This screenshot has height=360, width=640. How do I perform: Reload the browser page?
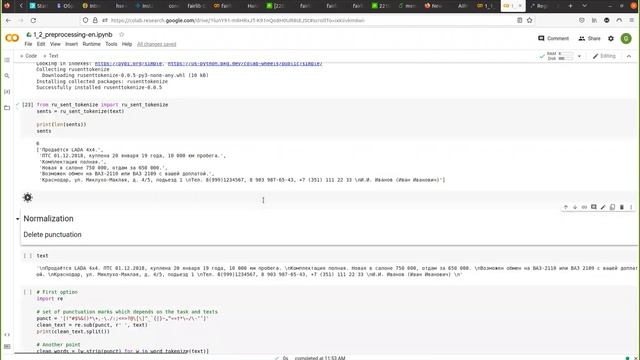point(33,20)
